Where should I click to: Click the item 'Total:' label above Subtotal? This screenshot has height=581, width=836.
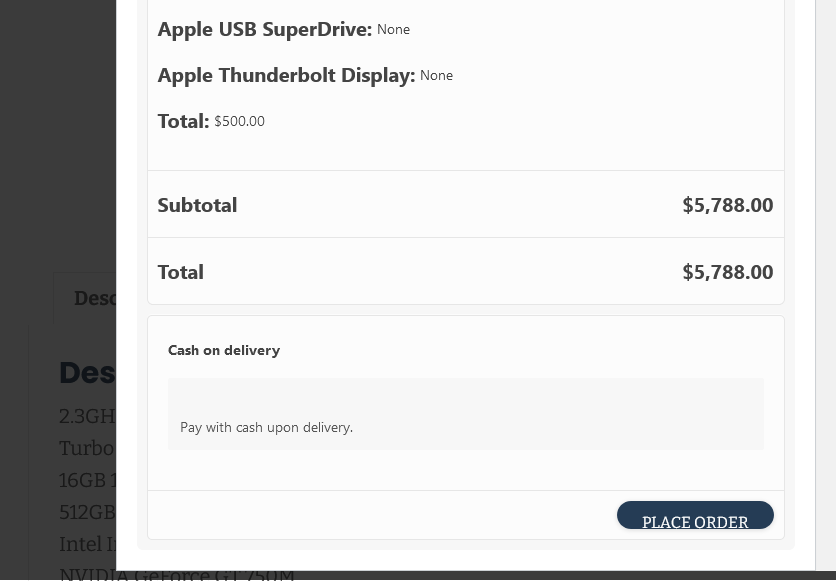[183, 122]
